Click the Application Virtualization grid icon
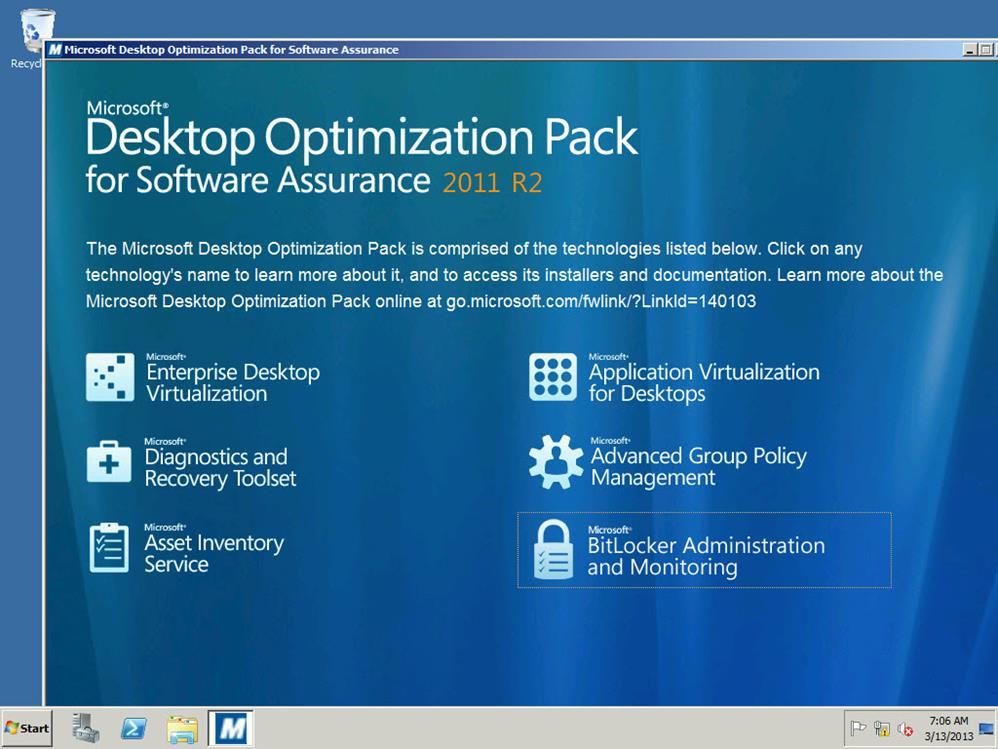This screenshot has width=998, height=749. (x=552, y=377)
